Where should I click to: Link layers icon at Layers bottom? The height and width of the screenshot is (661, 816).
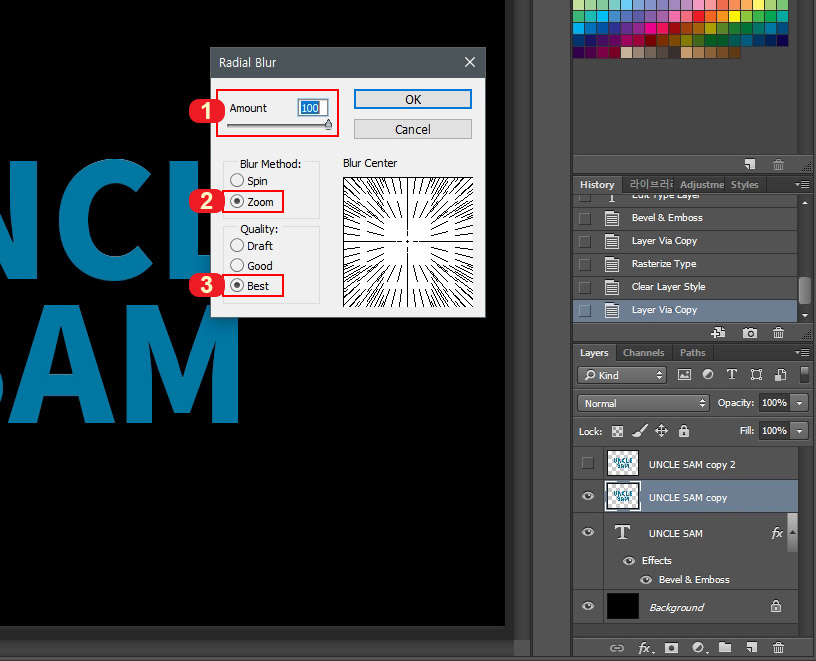[x=617, y=648]
